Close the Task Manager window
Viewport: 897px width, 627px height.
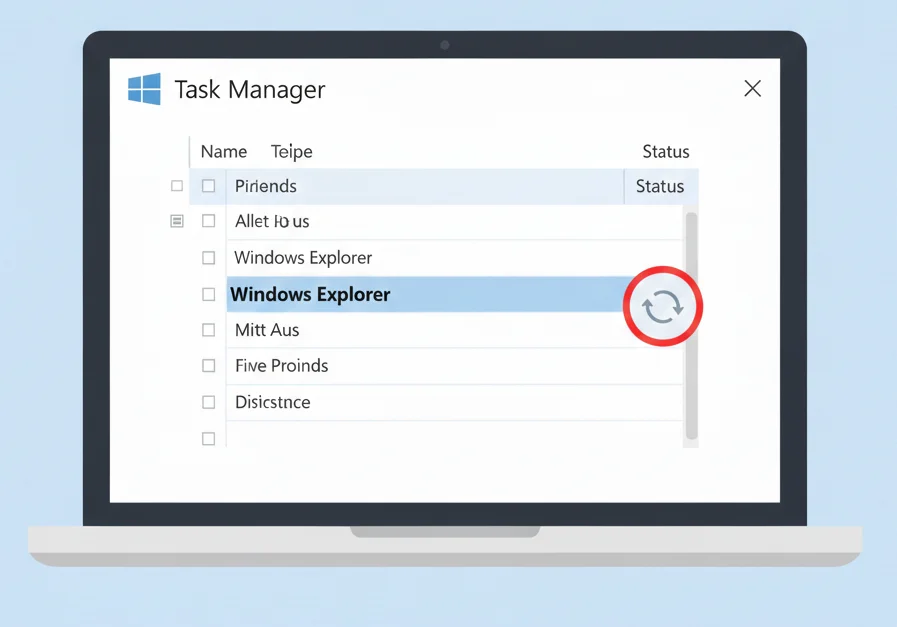pos(752,88)
